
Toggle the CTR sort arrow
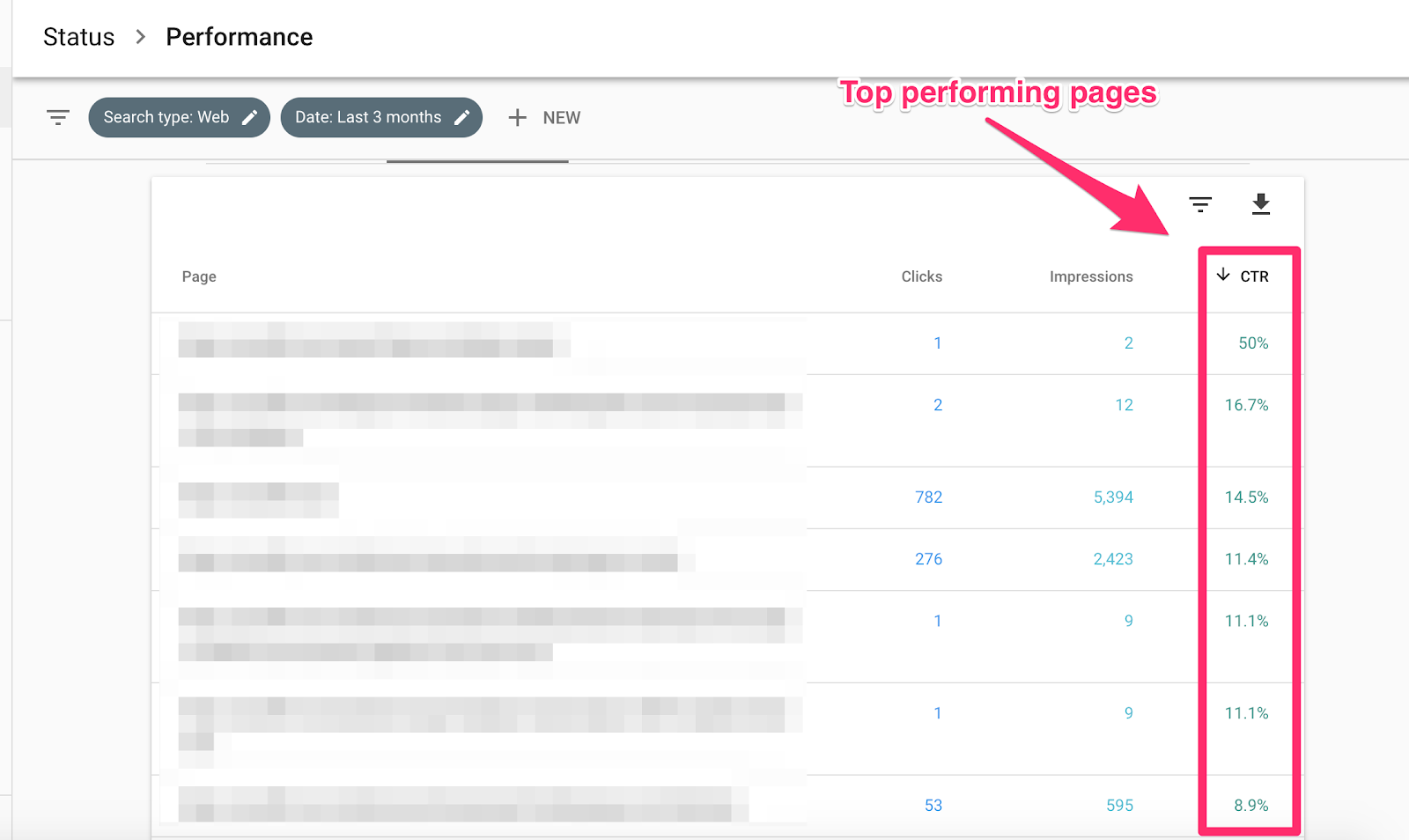1223,276
